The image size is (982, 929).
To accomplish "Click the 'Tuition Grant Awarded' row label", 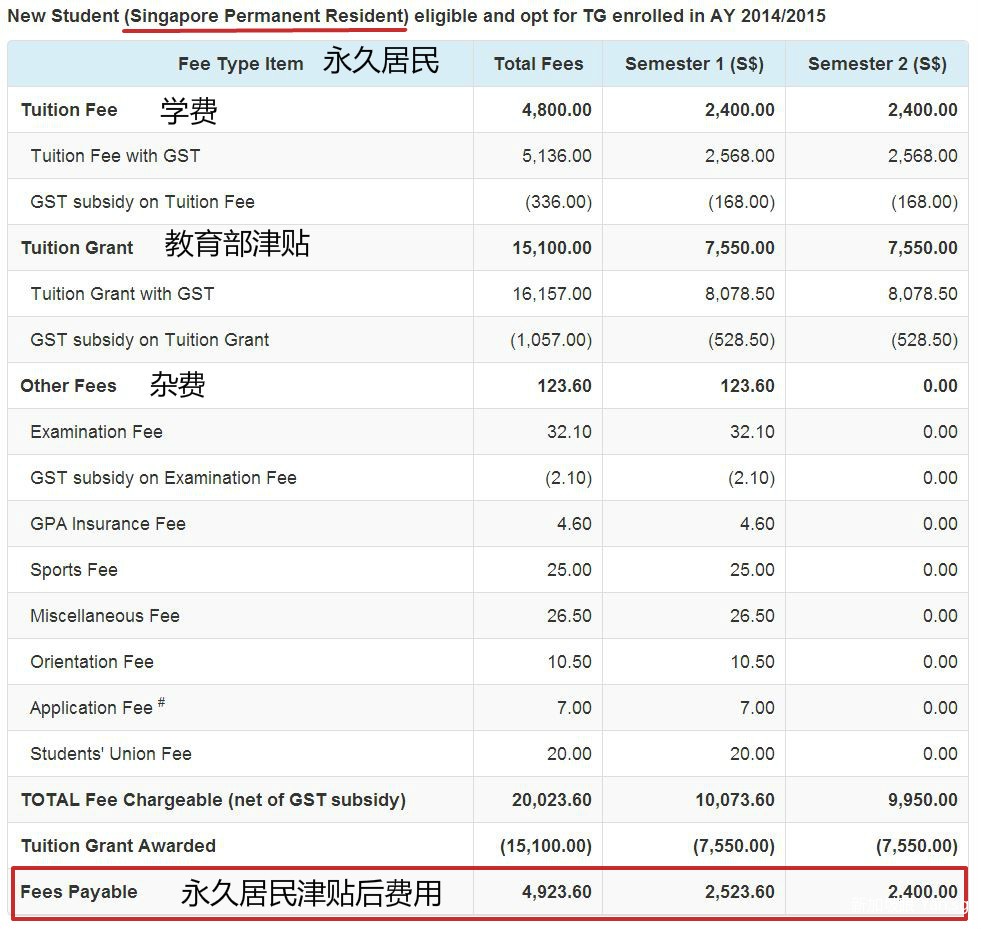I will pos(118,846).
